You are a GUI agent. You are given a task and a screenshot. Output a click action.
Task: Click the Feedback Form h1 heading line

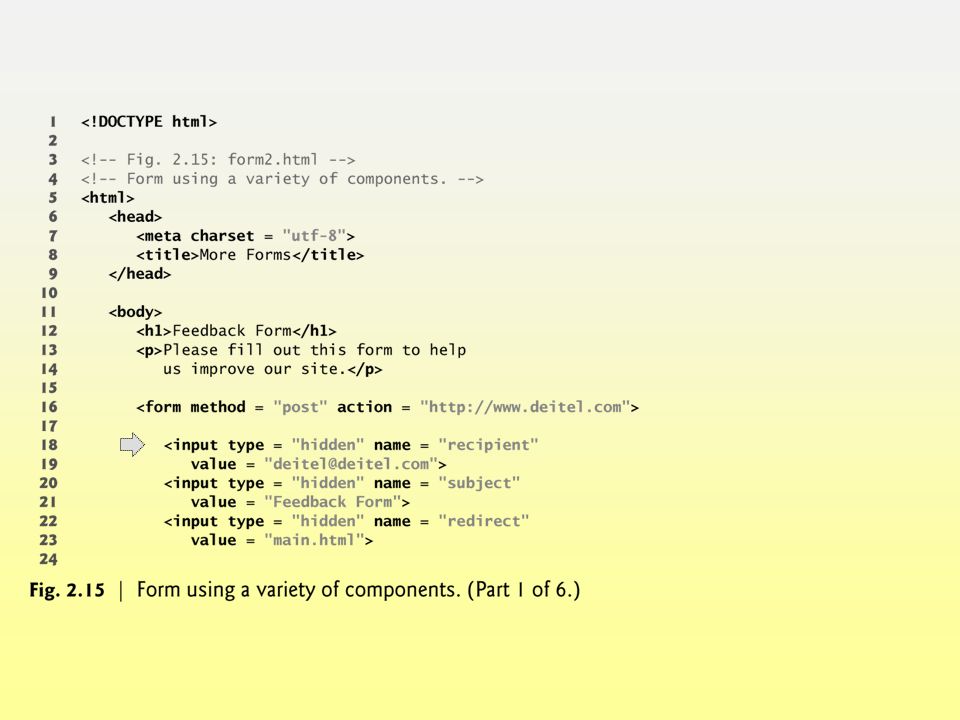pyautogui.click(x=236, y=331)
